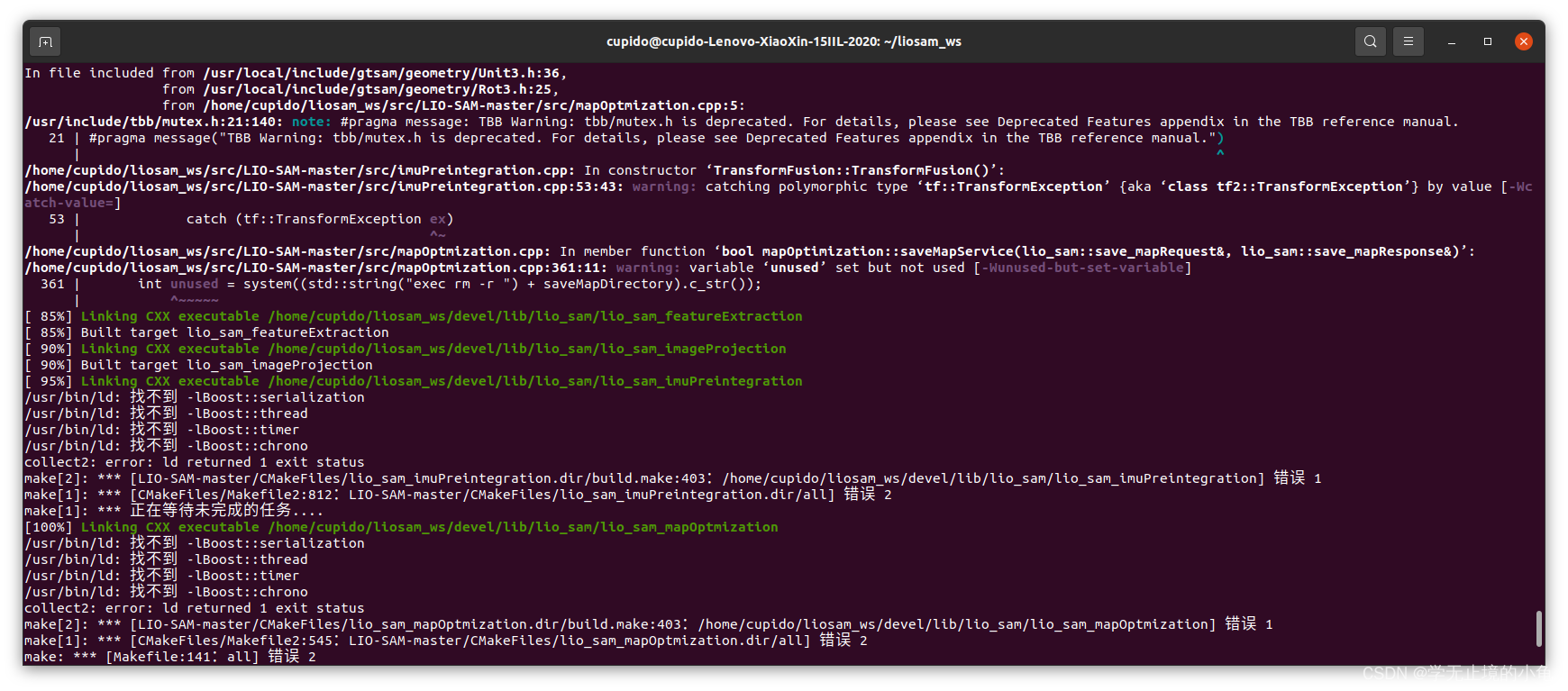The height and width of the screenshot is (691, 1568).
Task: Click the '[ 85%] Linking CXX executable' featureExtraction line
Action: coord(414,316)
